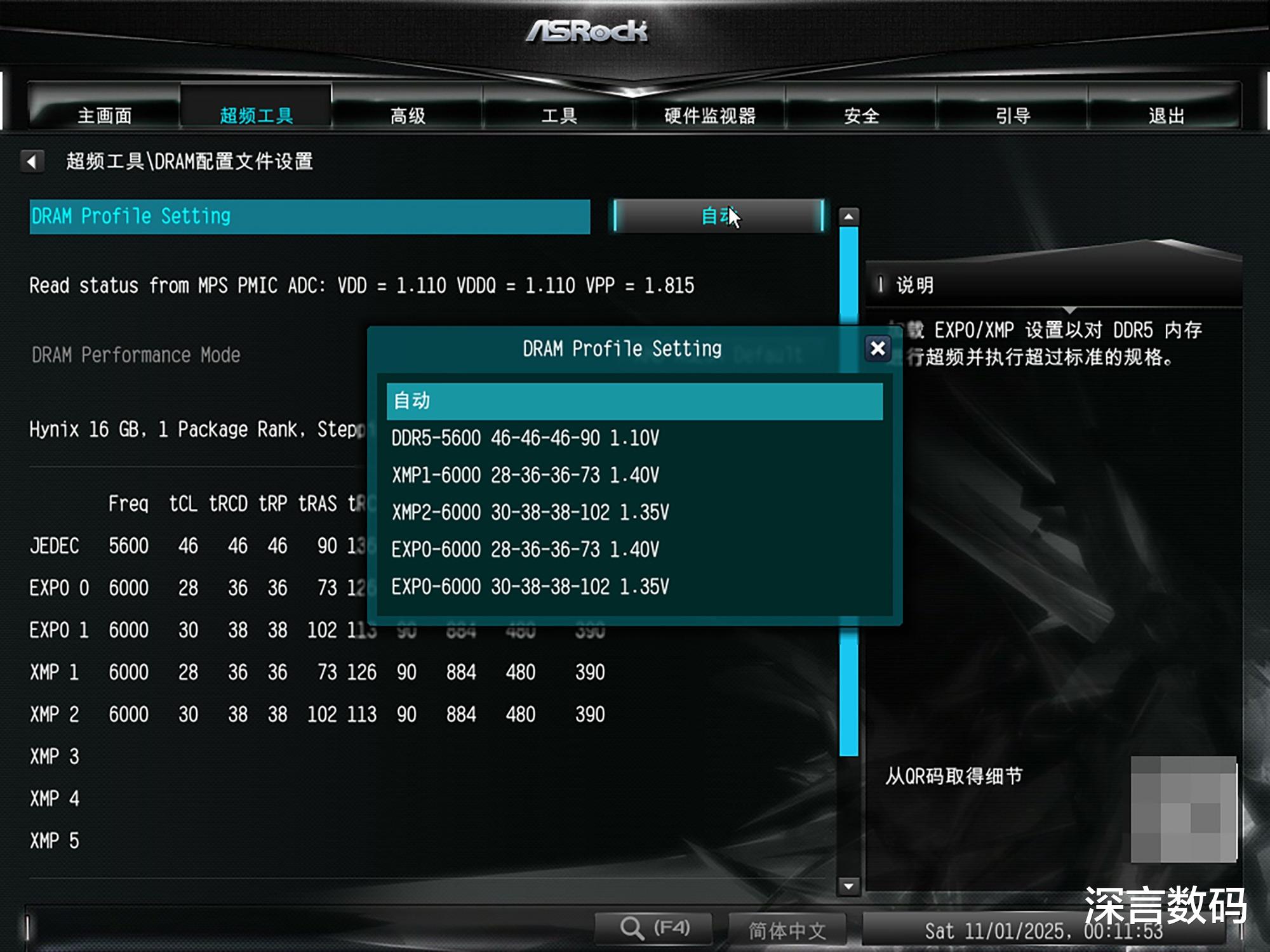The height and width of the screenshot is (952, 1270).
Task: Open the 高级 tab
Action: [408, 116]
